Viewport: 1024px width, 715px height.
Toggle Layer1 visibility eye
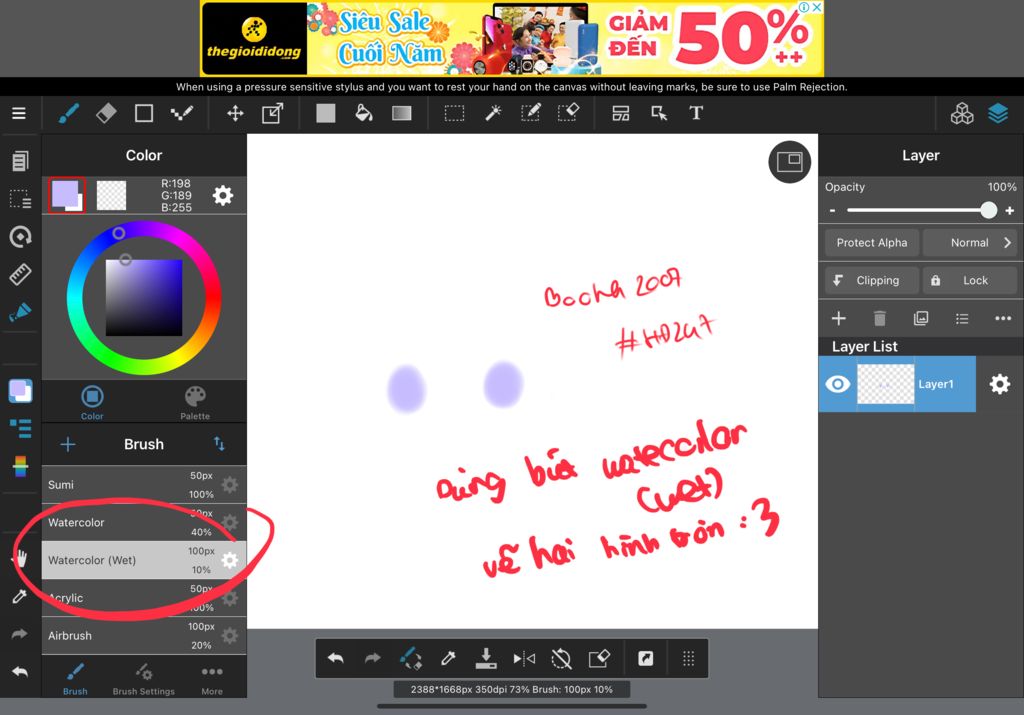point(837,384)
